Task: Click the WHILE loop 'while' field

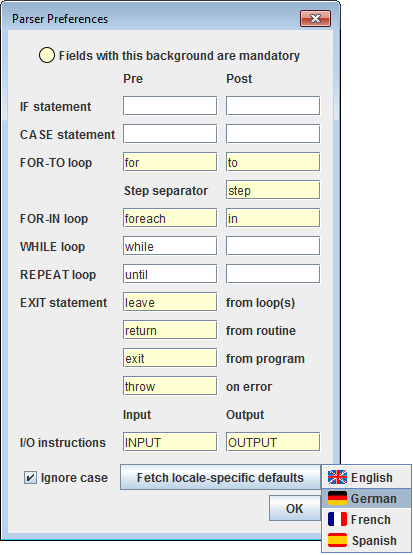Action: click(170, 246)
